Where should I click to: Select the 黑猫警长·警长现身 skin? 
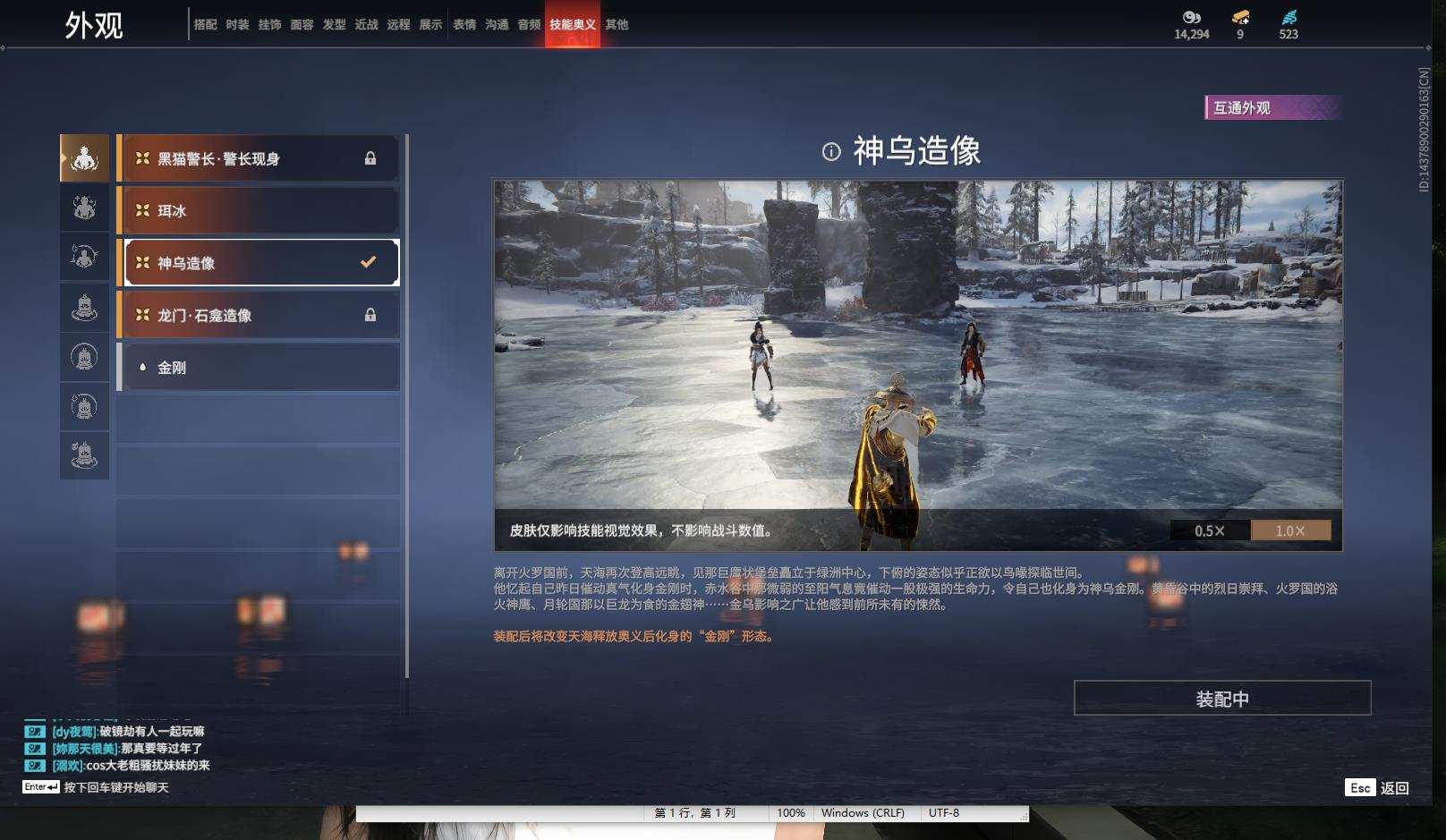pos(258,158)
